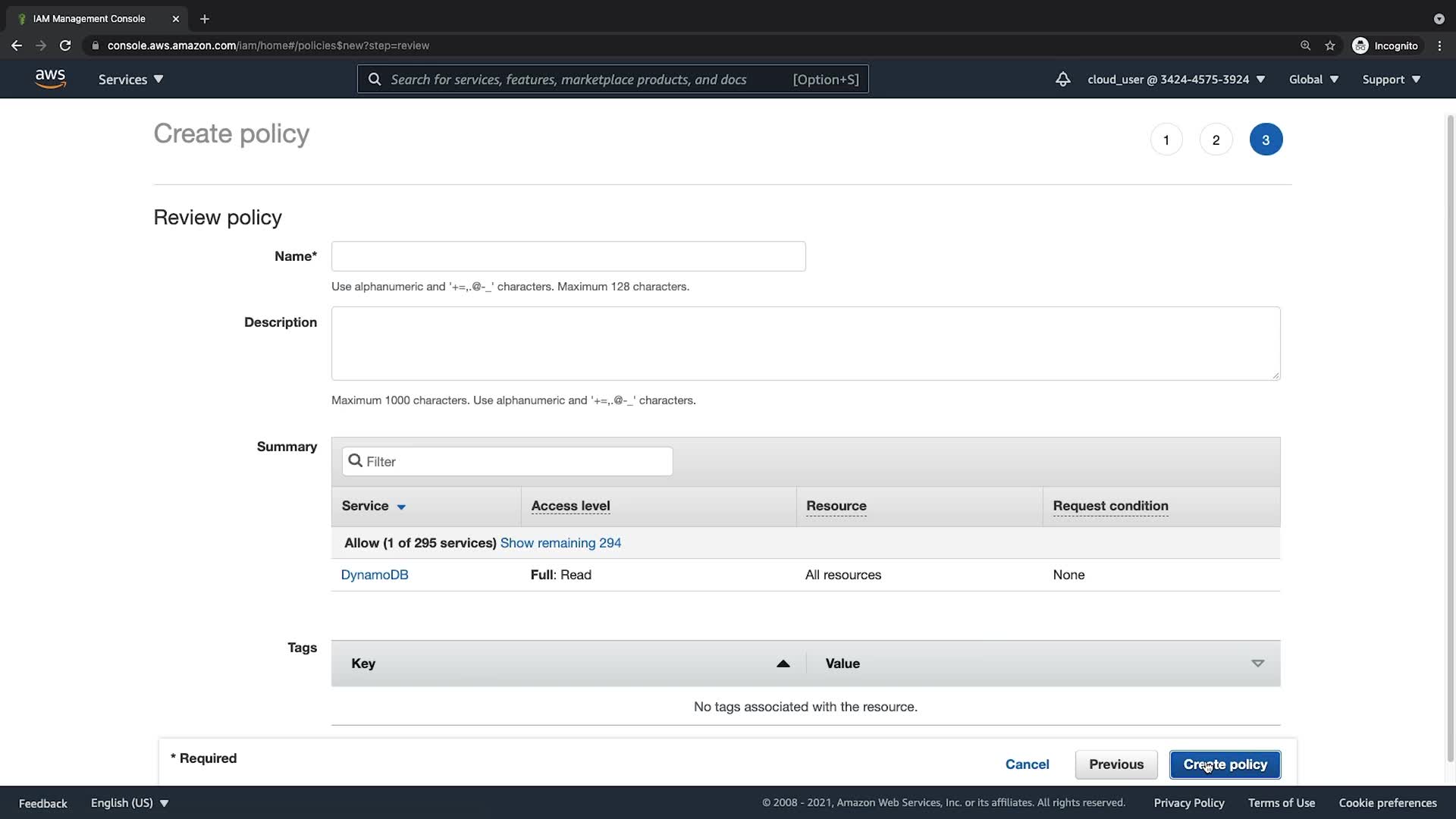This screenshot has height=819, width=1456.
Task: Click the browser zoom magnifier icon
Action: [1305, 45]
